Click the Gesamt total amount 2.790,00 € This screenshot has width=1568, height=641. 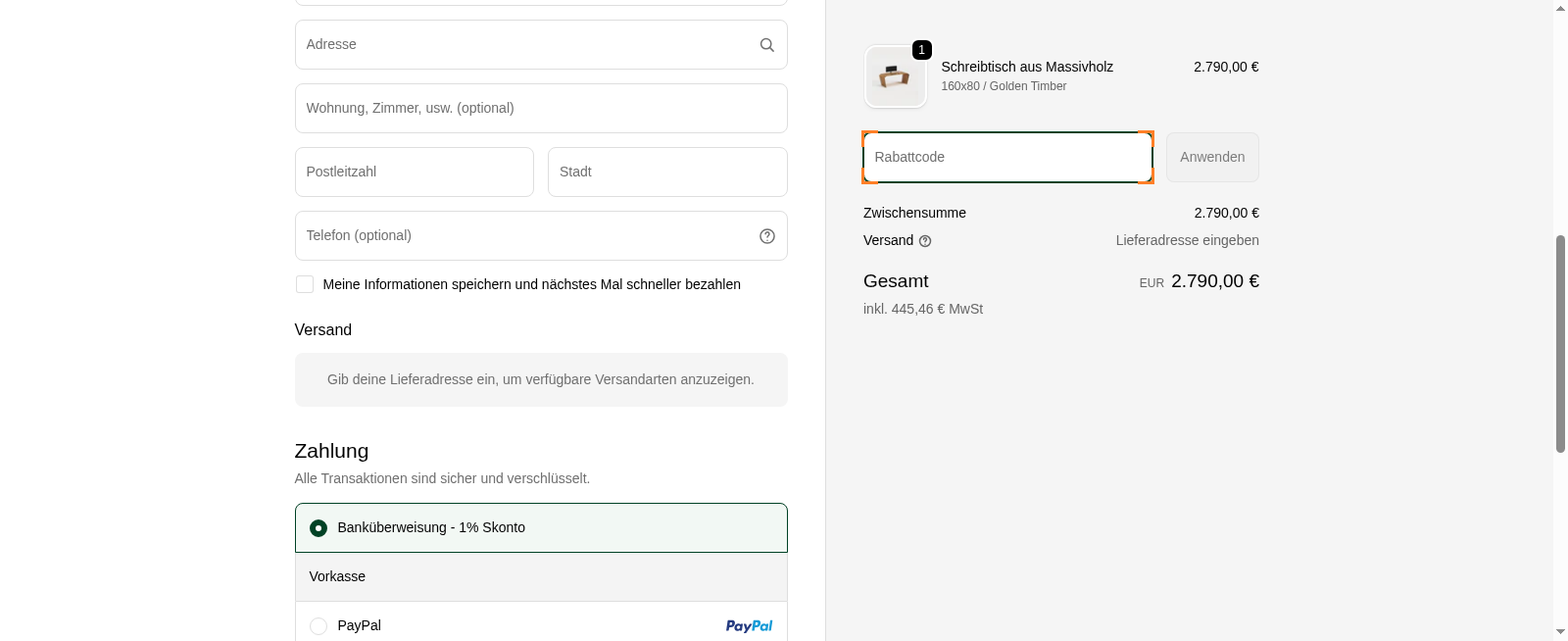[1215, 281]
